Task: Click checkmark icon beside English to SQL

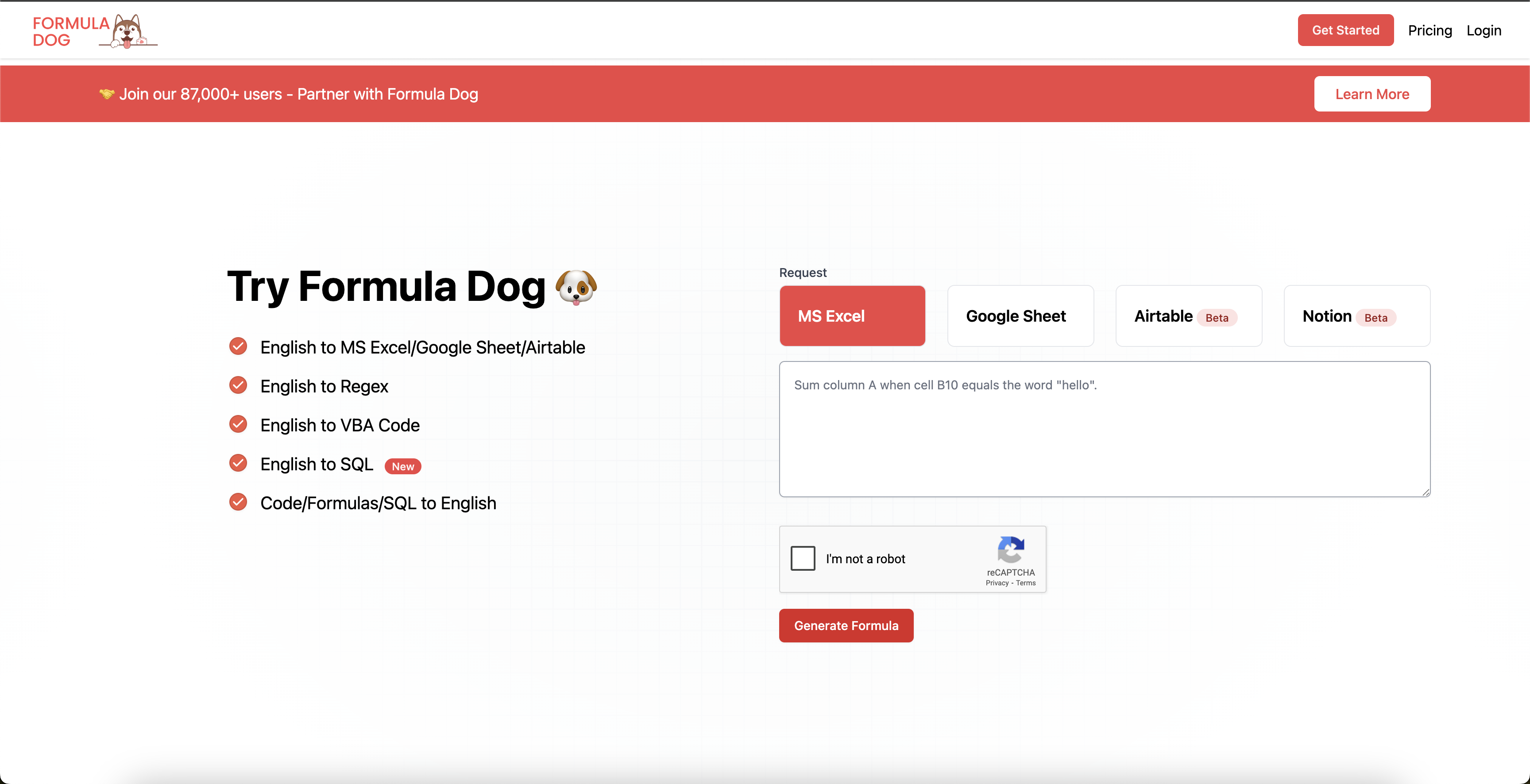Action: point(238,463)
